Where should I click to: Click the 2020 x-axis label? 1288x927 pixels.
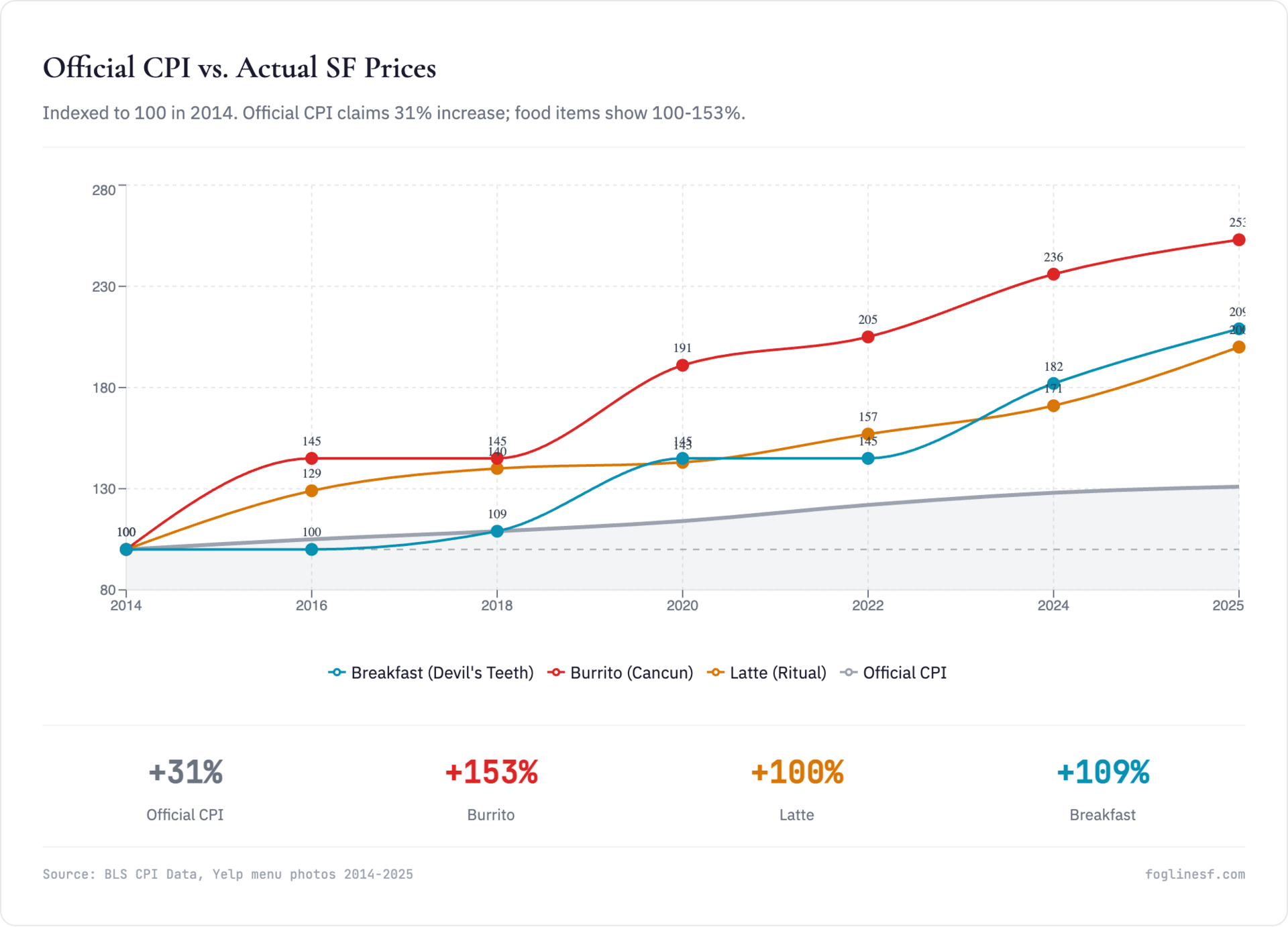coord(682,606)
